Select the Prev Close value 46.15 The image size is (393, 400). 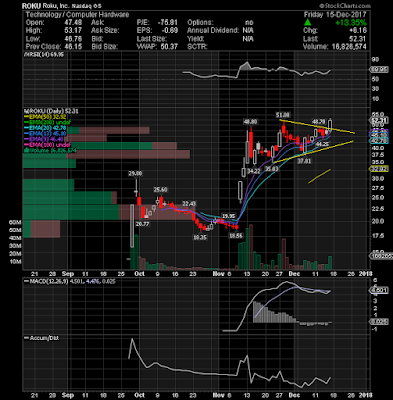pyautogui.click(x=74, y=47)
